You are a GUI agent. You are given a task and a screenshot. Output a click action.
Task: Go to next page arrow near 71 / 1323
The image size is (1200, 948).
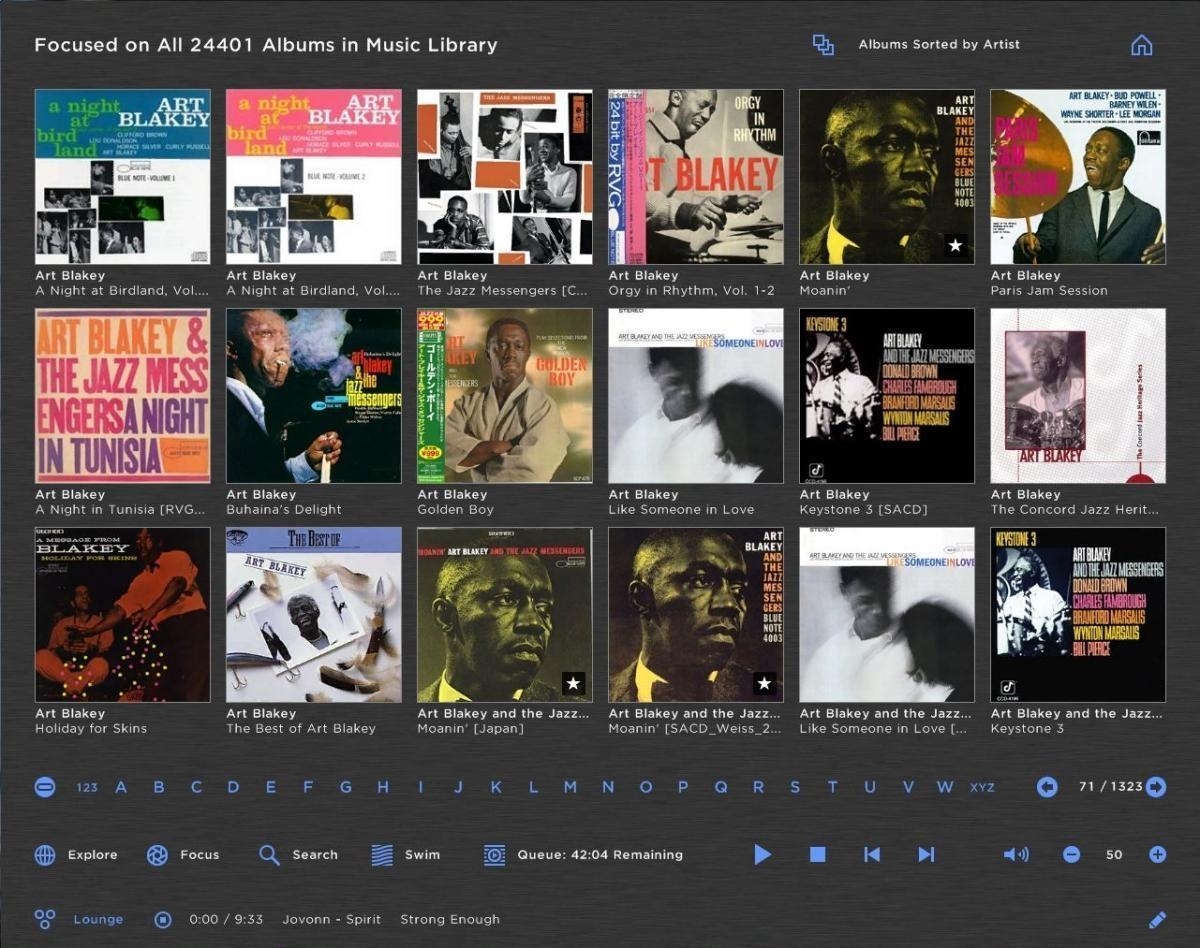point(1156,787)
